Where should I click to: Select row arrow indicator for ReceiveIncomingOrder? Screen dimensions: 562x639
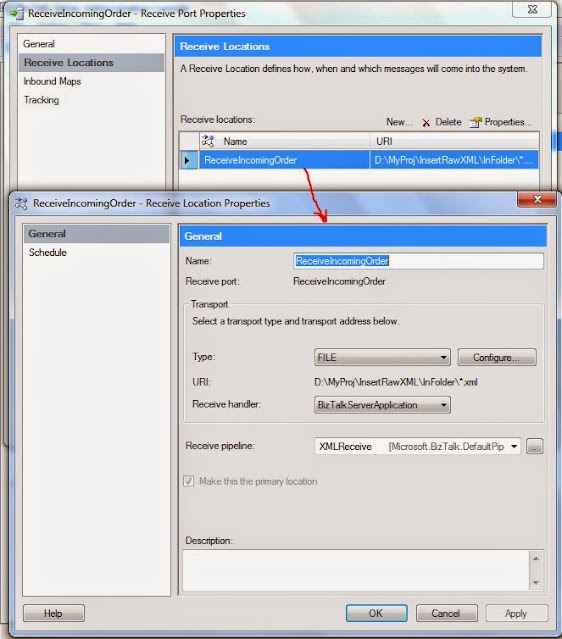point(187,160)
